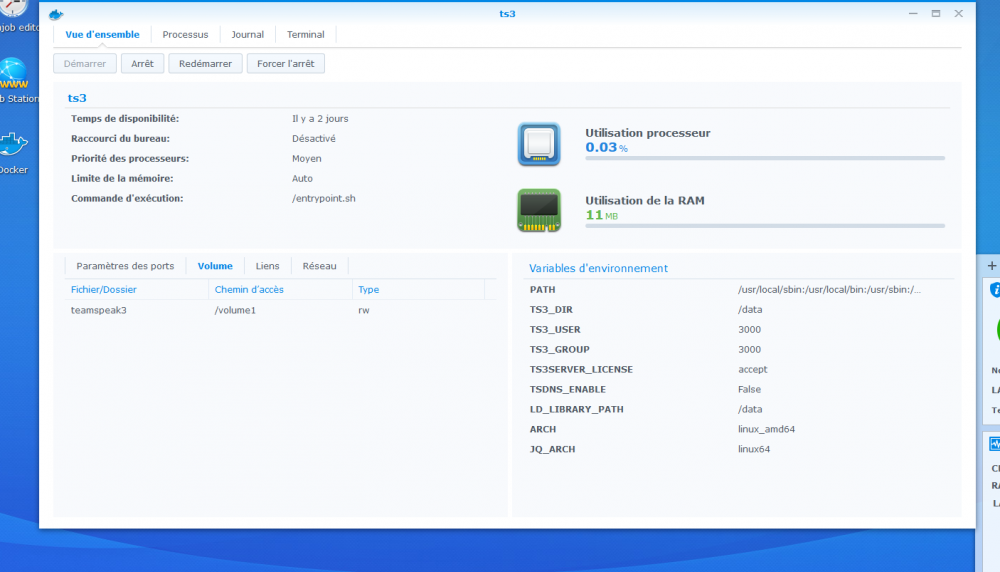This screenshot has width=1000, height=572.
Task: Click the TS3_USER variable name
Action: [x=555, y=329]
